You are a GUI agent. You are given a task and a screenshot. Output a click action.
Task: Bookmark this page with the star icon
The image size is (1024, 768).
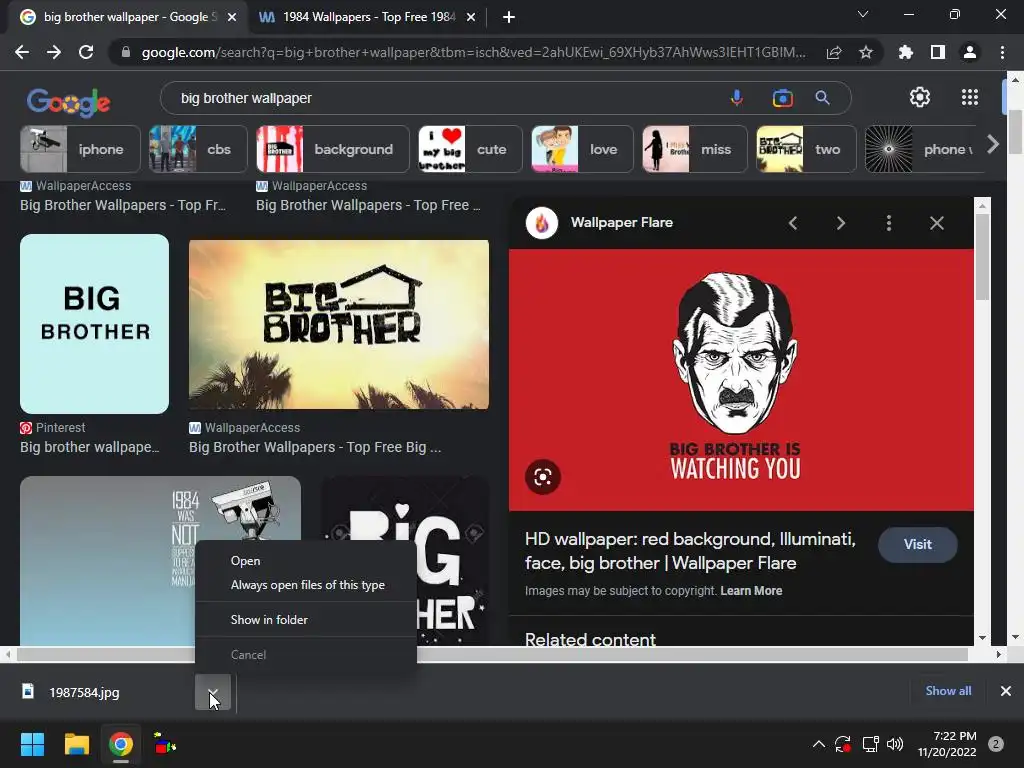pos(866,52)
